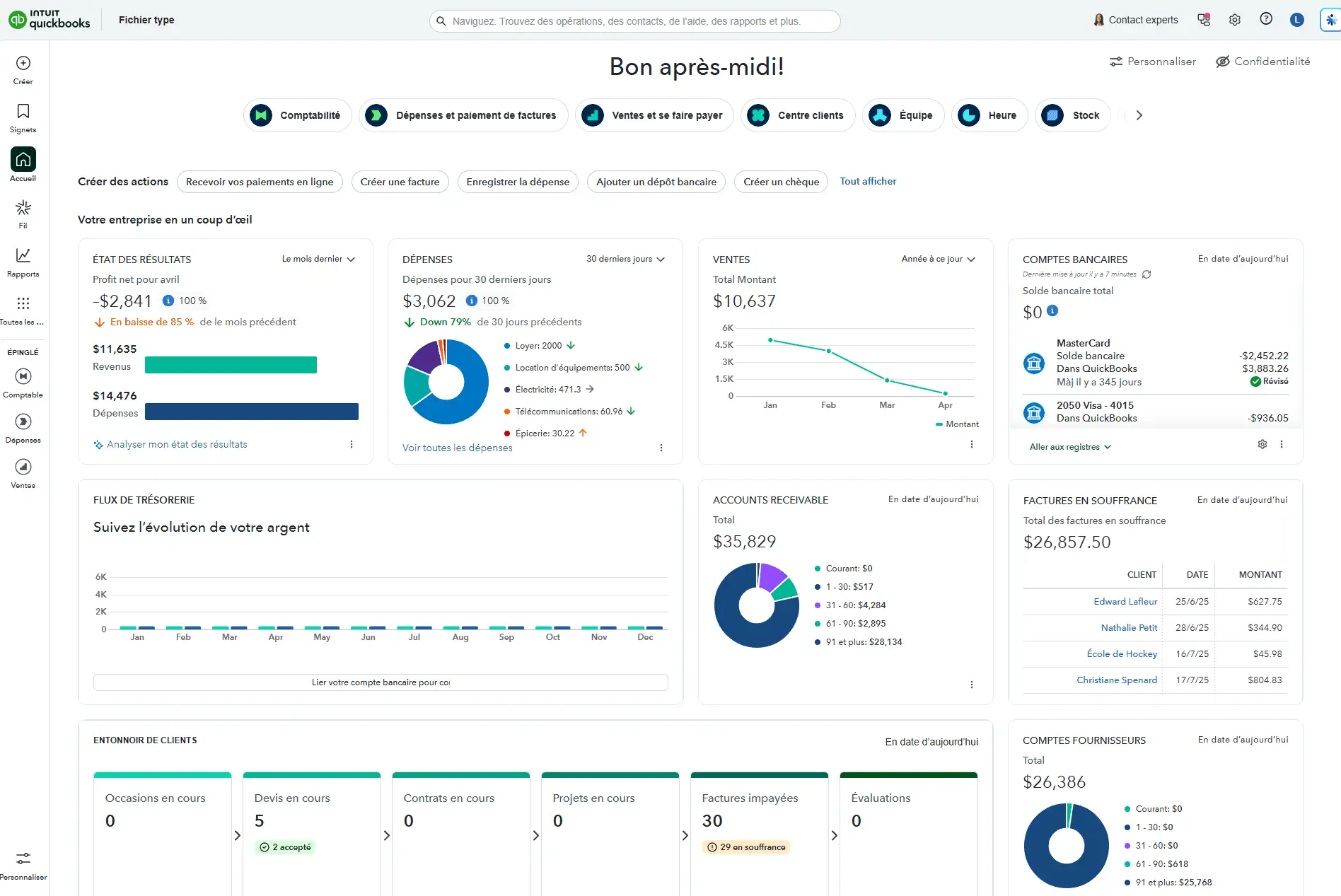This screenshot has width=1341, height=896.
Task: Click 'Recevoir vos paiements en ligne' button
Action: (260, 182)
